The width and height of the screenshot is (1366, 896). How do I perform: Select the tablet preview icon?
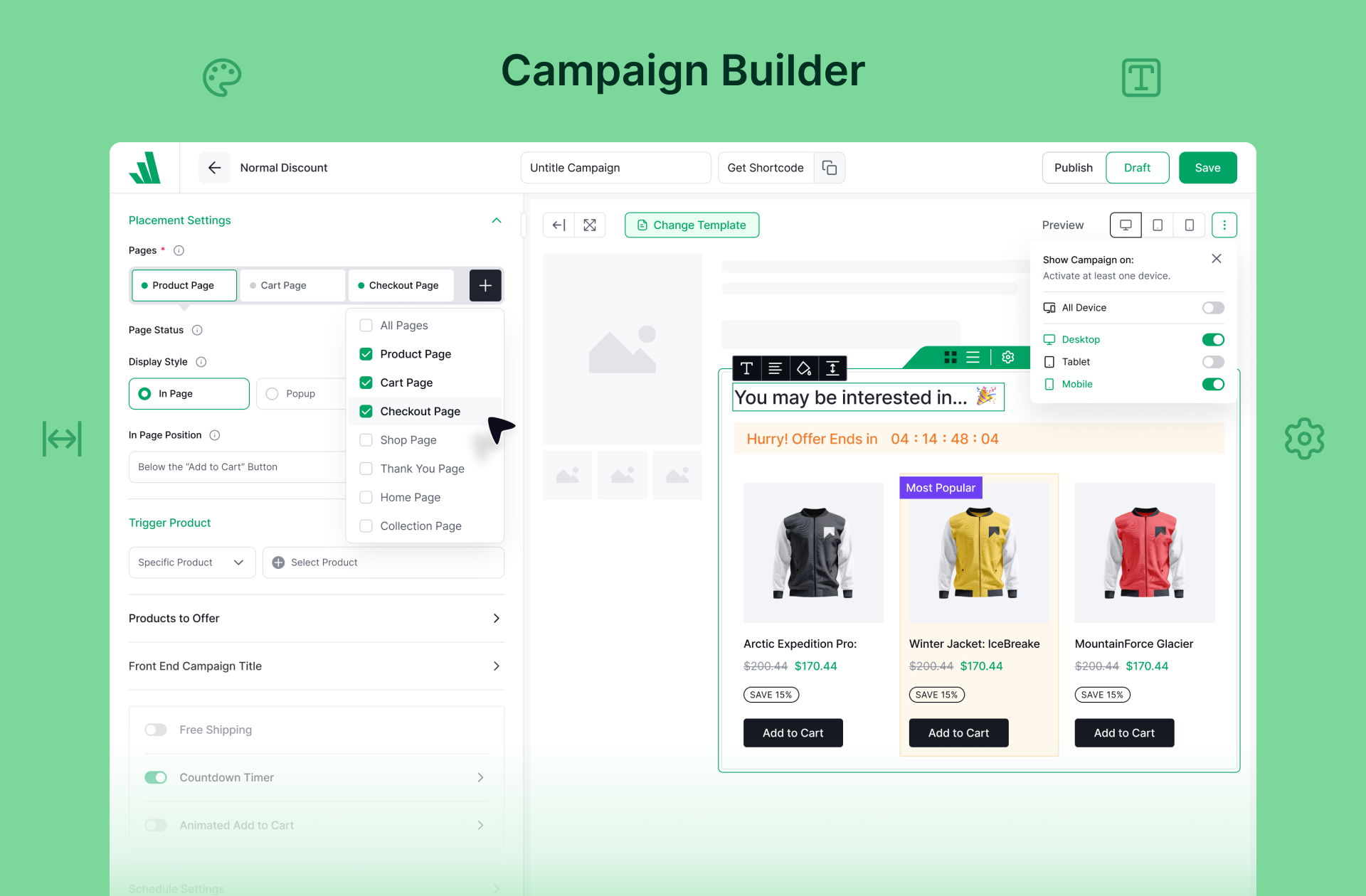tap(1158, 225)
